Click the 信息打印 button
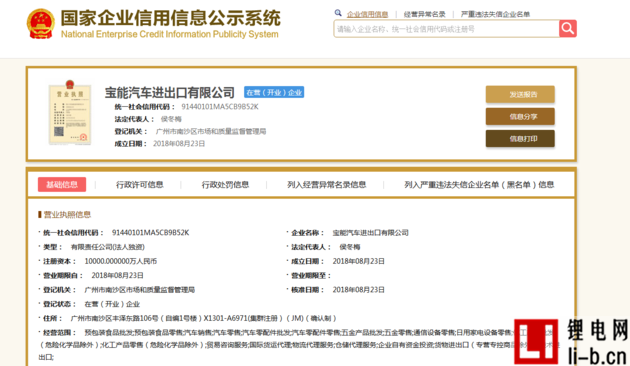630x366 pixels. (520, 139)
